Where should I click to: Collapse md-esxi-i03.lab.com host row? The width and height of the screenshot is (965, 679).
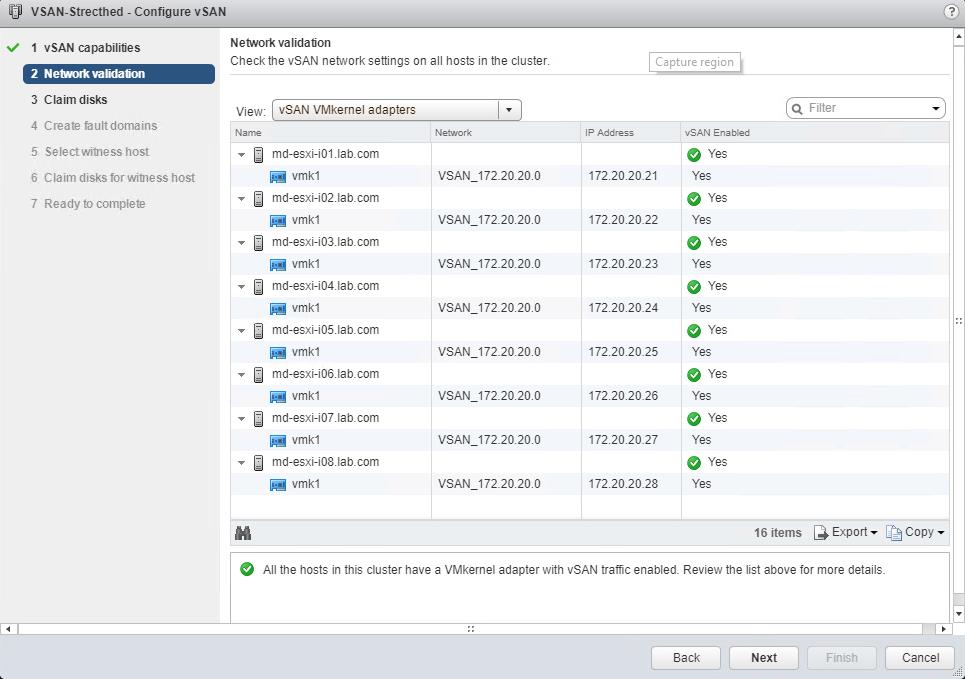[x=241, y=243]
